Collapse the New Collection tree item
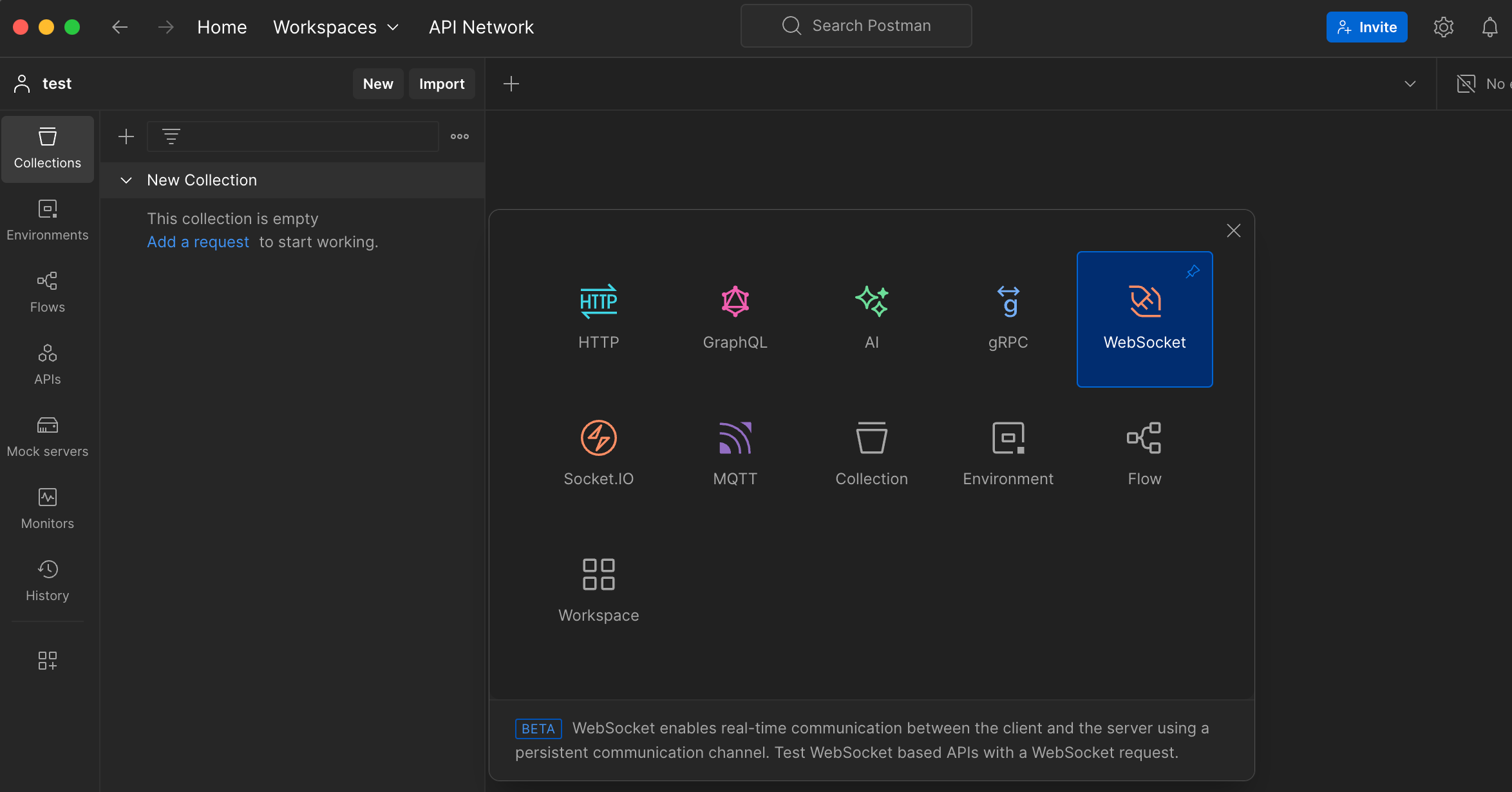The width and height of the screenshot is (1512, 792). pyautogui.click(x=126, y=180)
